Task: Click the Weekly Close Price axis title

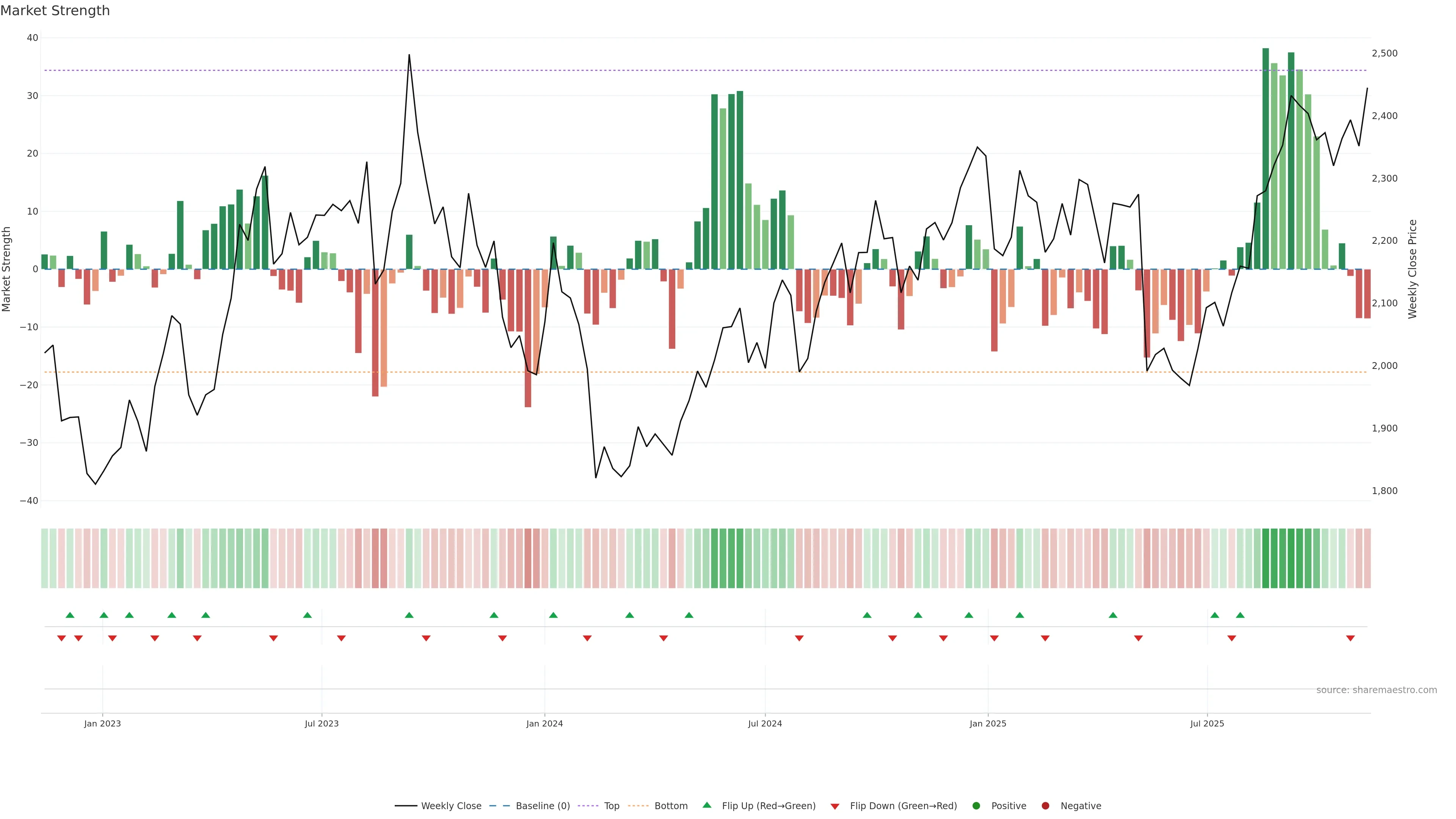Action: tap(1412, 269)
